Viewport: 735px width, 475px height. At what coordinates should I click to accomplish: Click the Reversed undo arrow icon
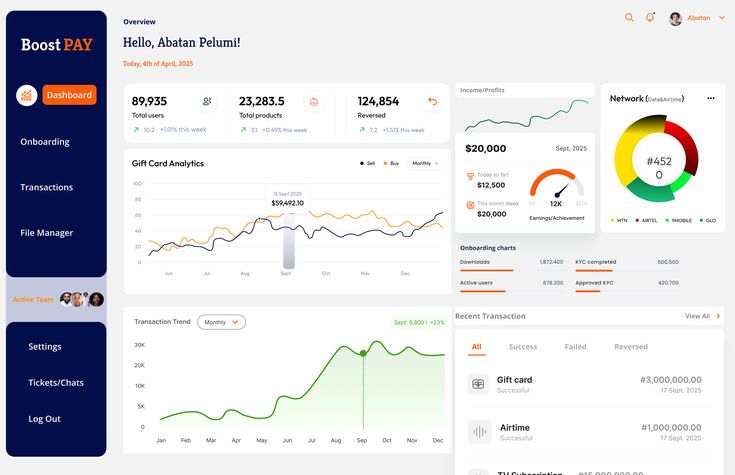433,101
